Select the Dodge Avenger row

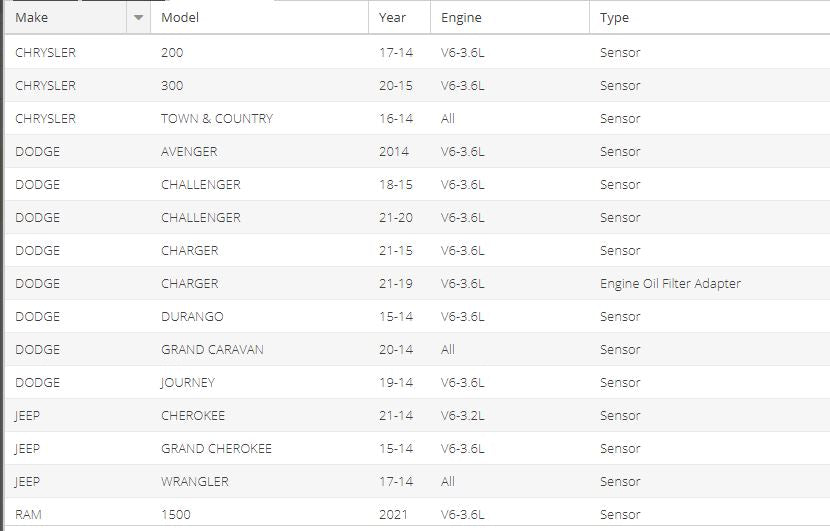417,151
